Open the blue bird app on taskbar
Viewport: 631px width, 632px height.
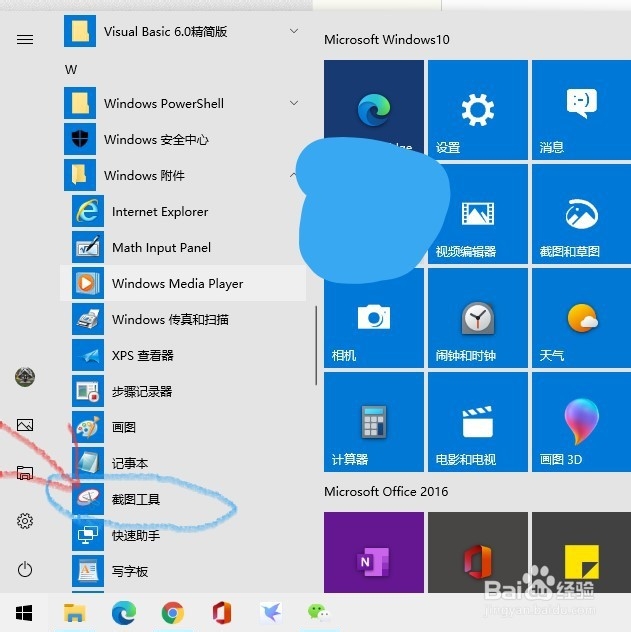[x=270, y=613]
